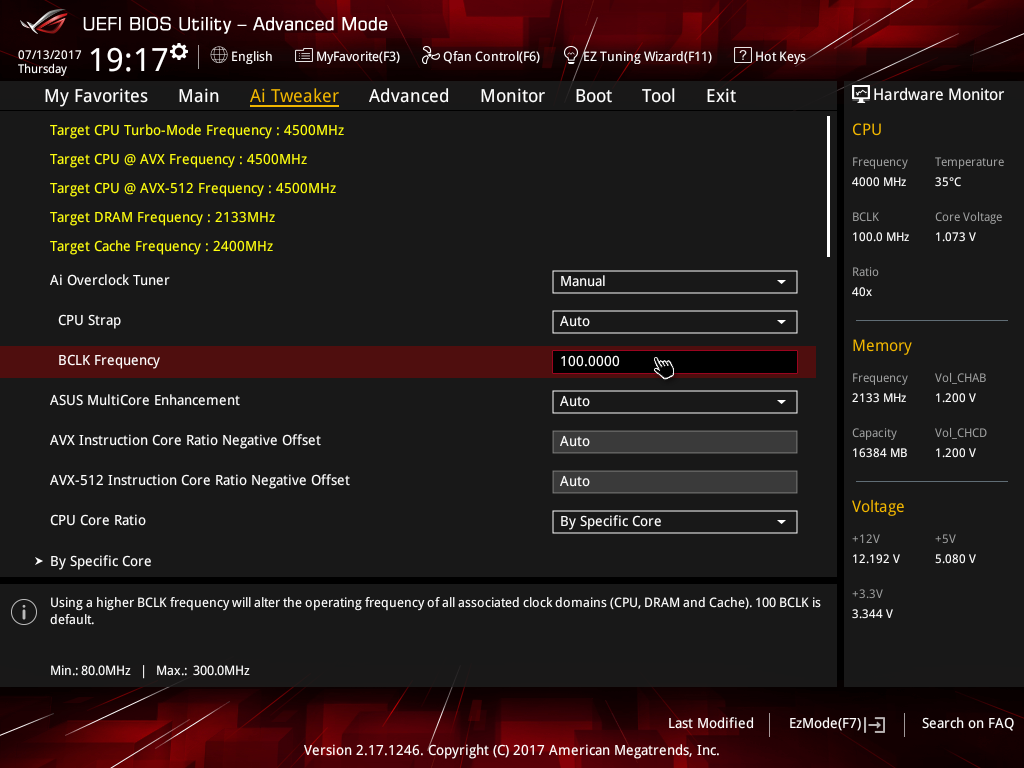Click CPU temperature value 35°C

pyautogui.click(x=948, y=182)
